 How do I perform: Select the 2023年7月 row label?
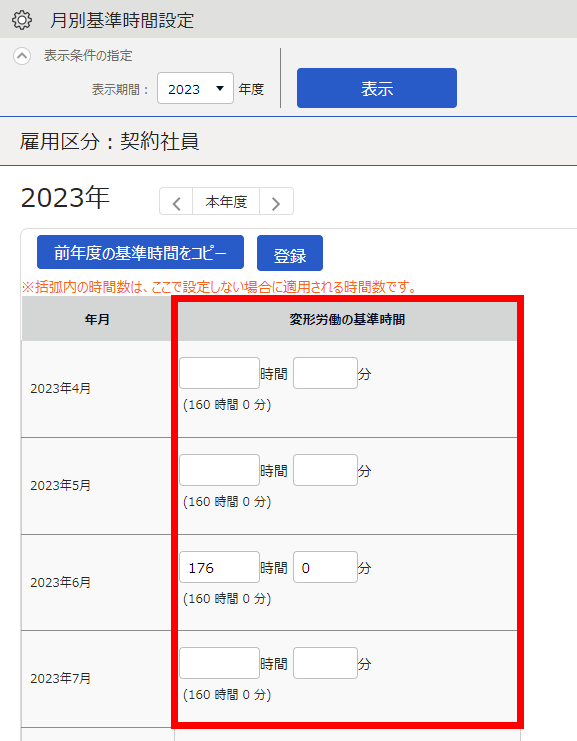(60, 679)
